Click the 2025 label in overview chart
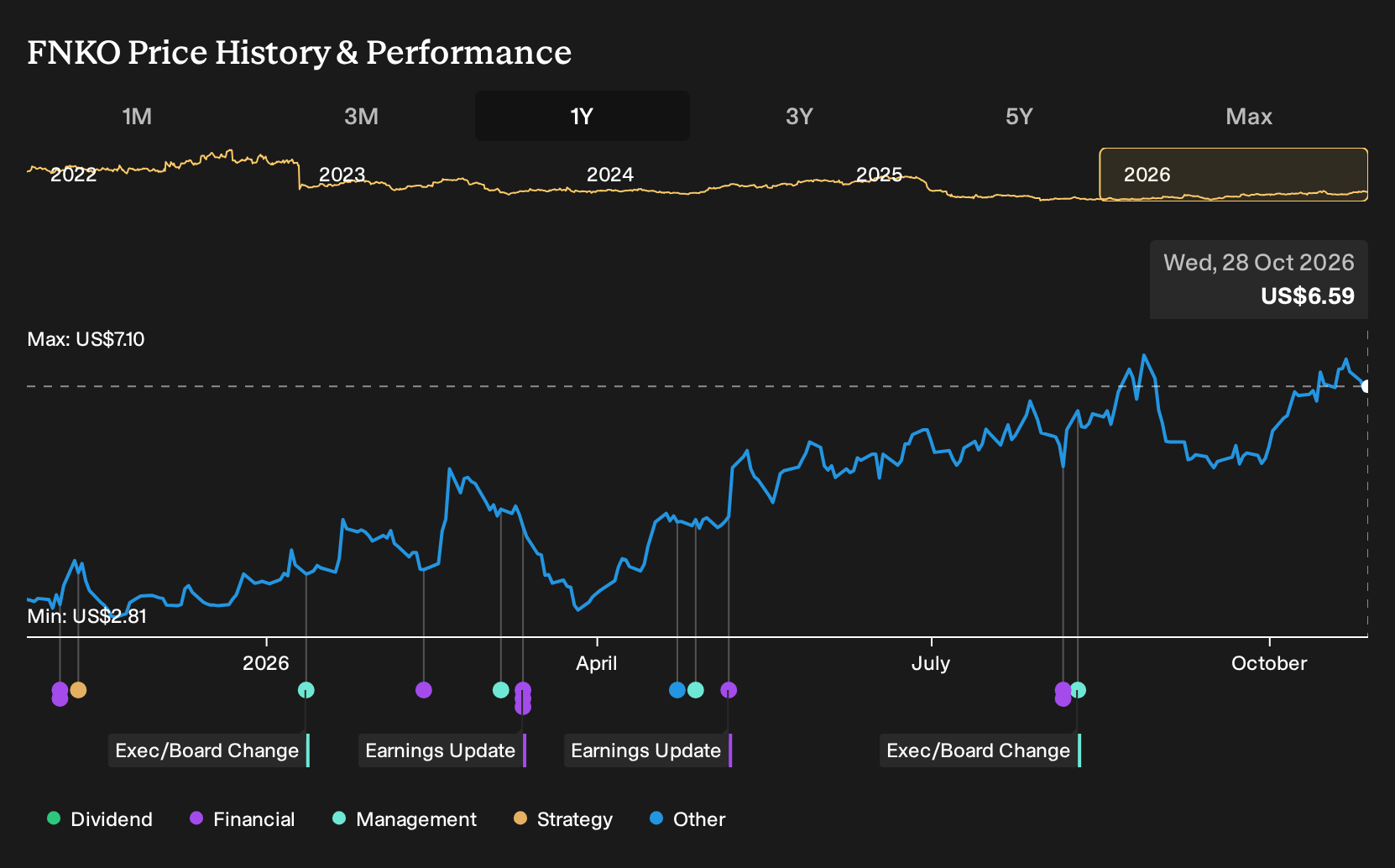The image size is (1395, 868). tap(879, 175)
